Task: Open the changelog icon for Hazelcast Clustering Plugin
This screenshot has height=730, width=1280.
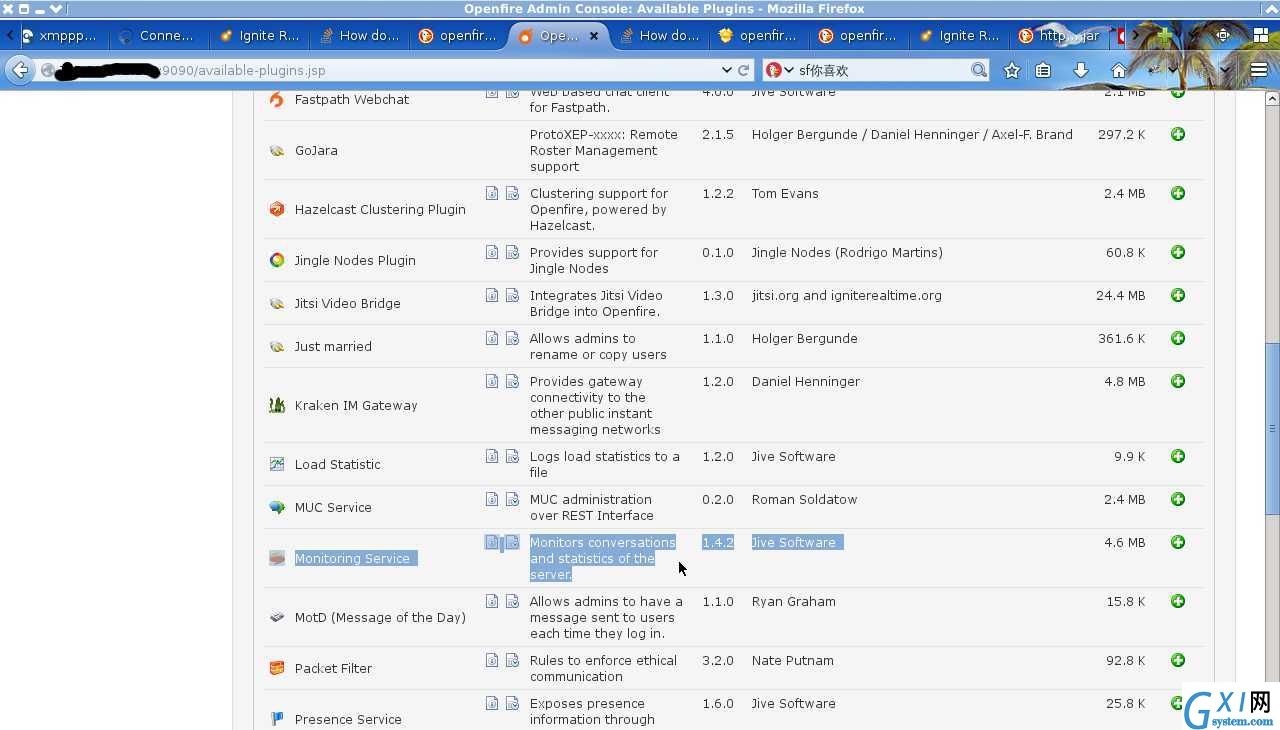Action: click(512, 193)
